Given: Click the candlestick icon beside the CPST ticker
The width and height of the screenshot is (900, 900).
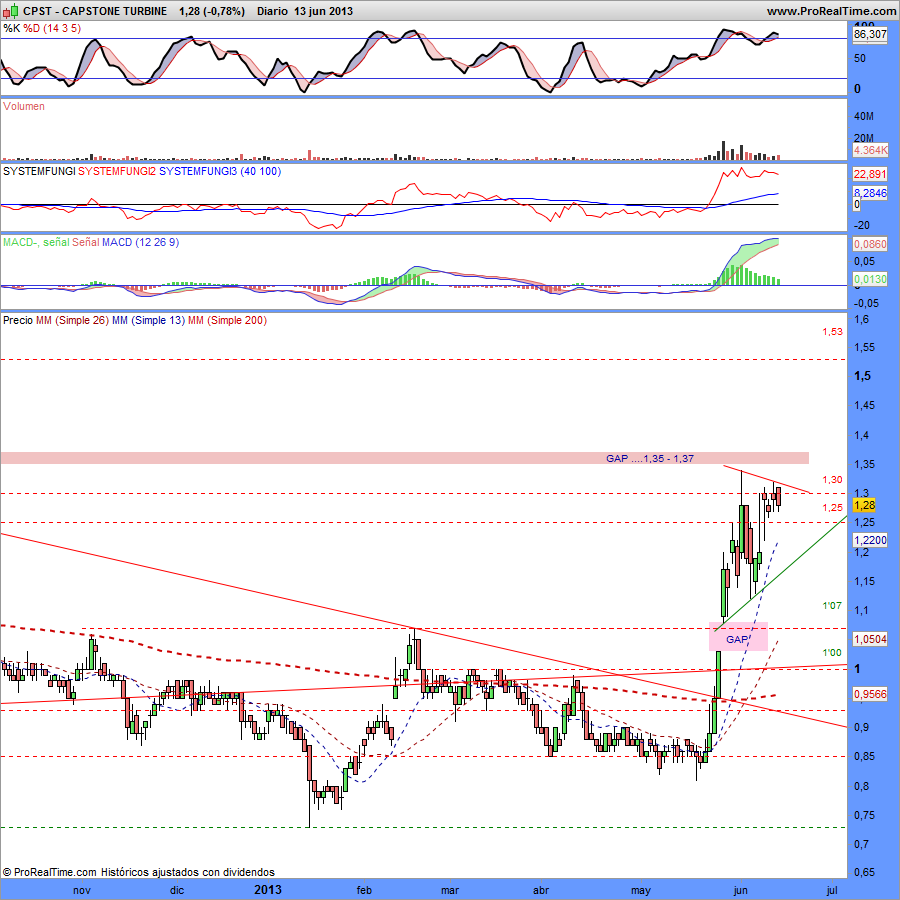Looking at the screenshot, I should pyautogui.click(x=10, y=10).
